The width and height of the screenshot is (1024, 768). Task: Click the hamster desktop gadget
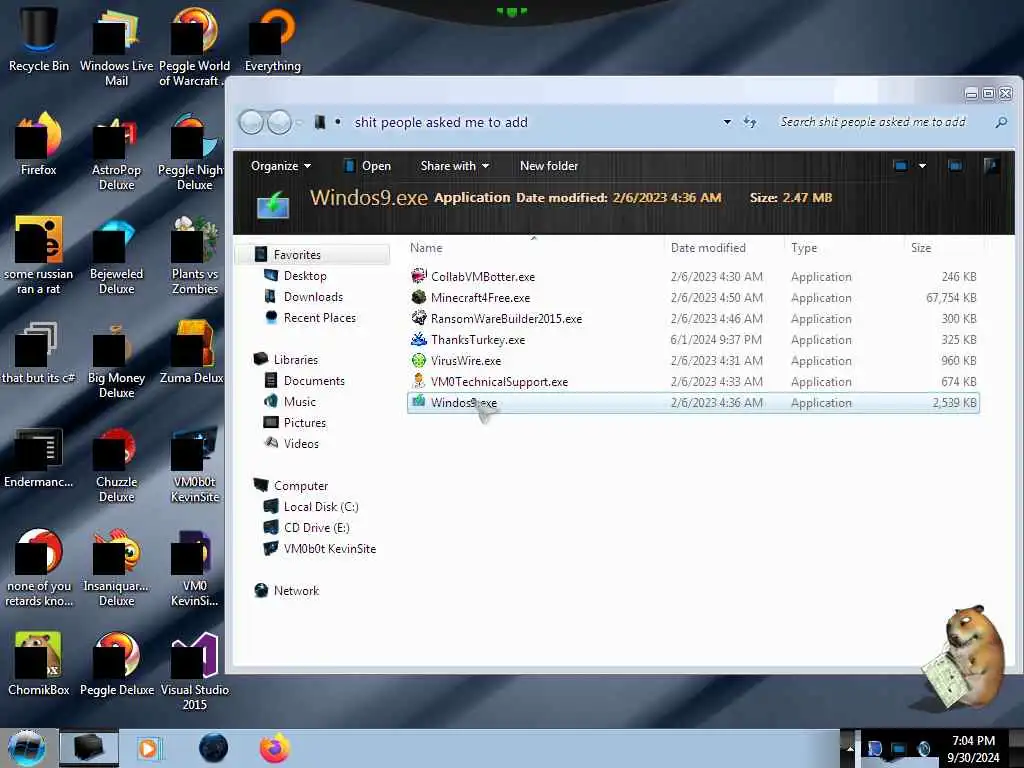pos(964,656)
